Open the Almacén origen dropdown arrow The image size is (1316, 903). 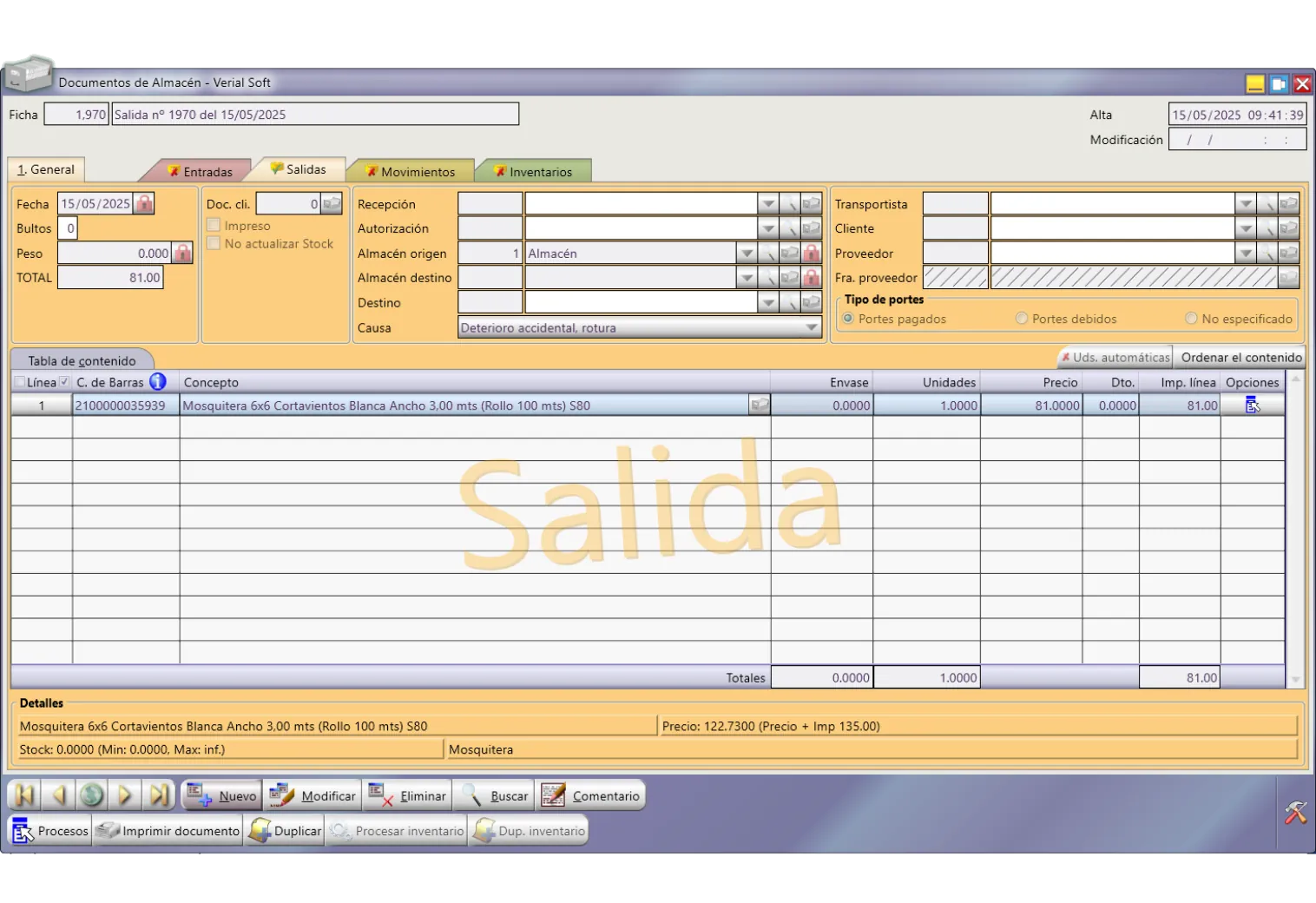click(746, 254)
